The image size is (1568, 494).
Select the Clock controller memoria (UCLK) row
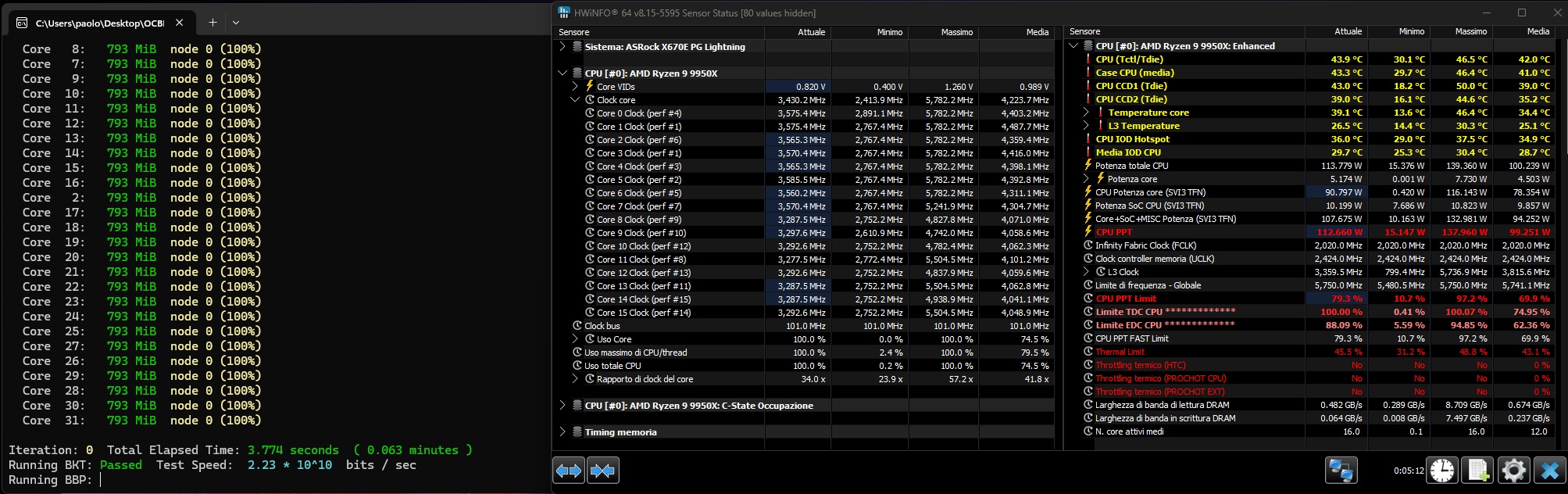[1311, 259]
